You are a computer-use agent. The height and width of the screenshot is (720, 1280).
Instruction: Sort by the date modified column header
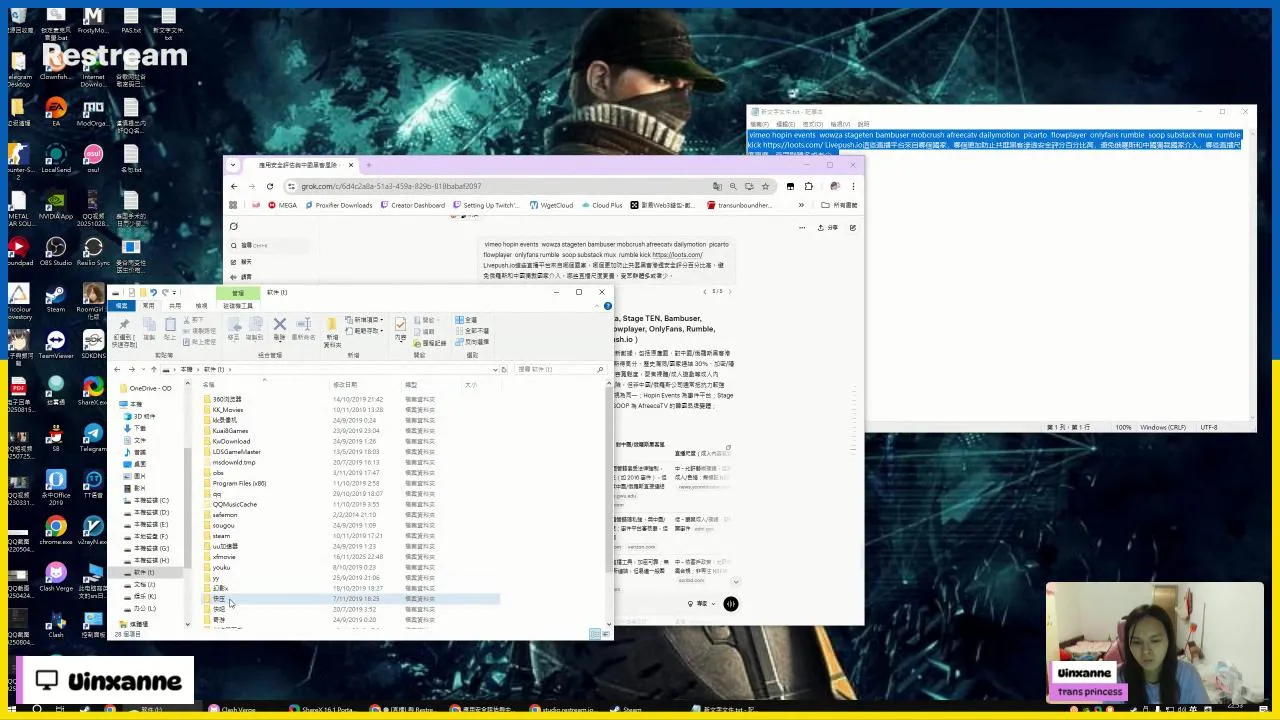tap(345, 385)
